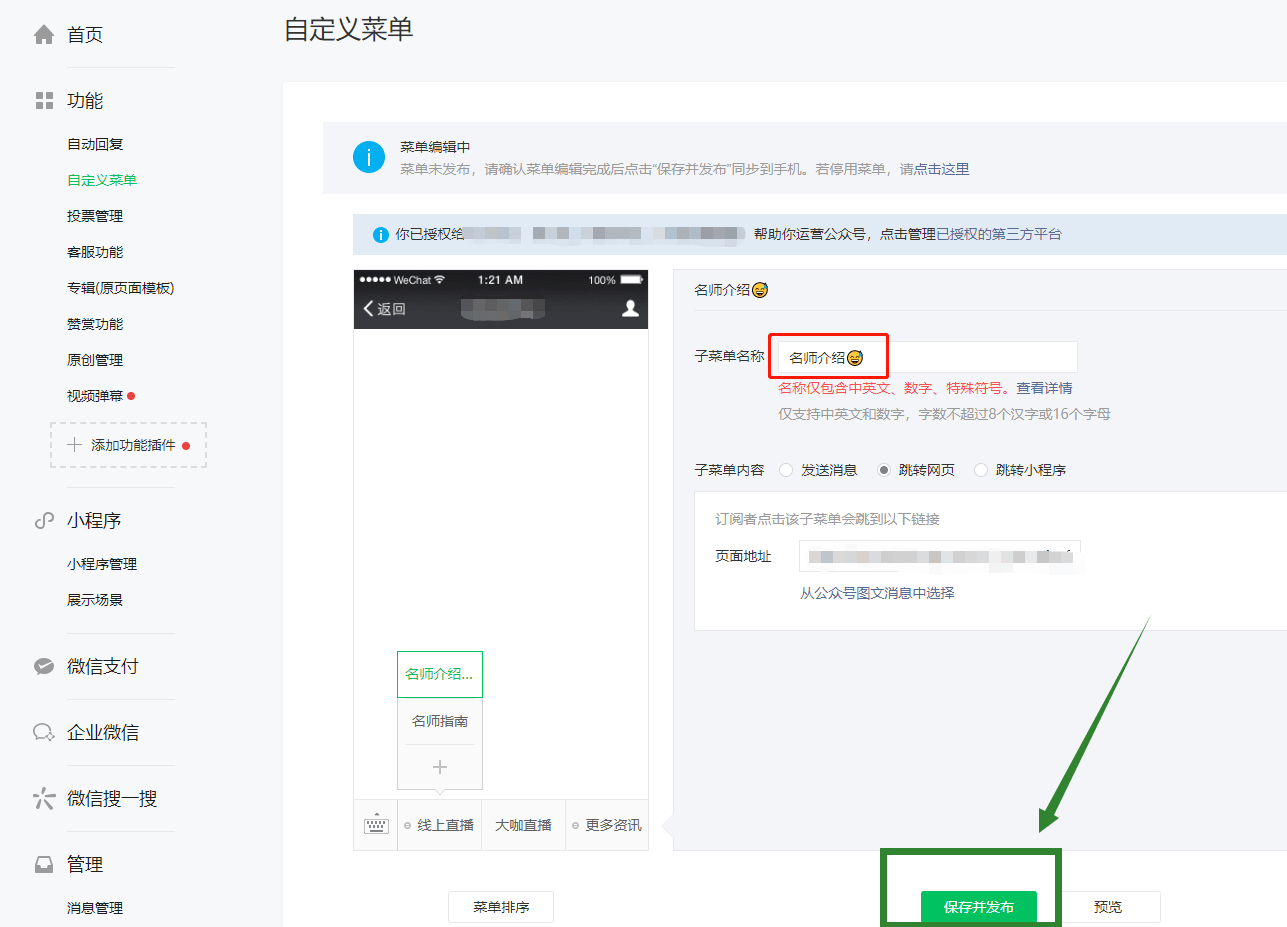Viewport: 1287px width, 927px height.
Task: Select 跳转小程序 radio option
Action: tap(981, 470)
